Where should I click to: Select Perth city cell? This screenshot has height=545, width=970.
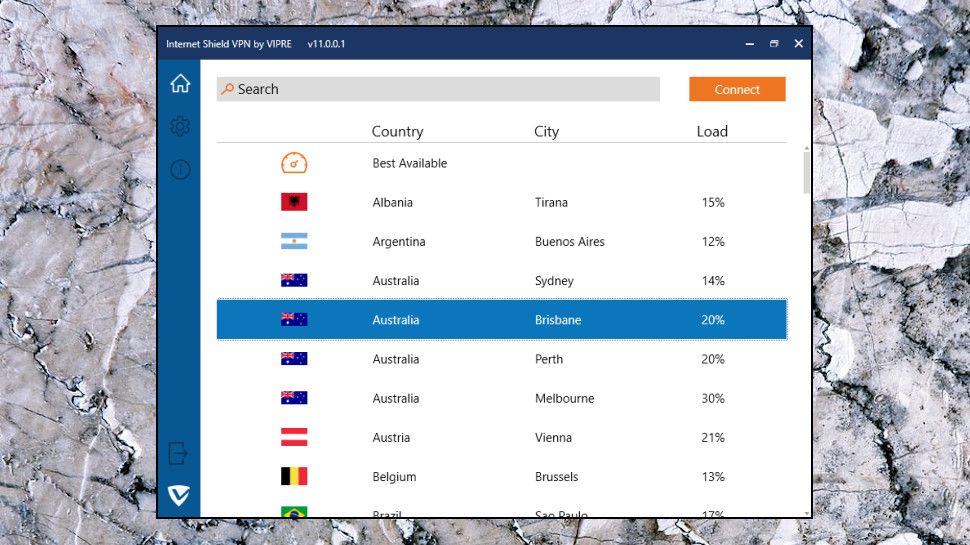click(x=549, y=359)
